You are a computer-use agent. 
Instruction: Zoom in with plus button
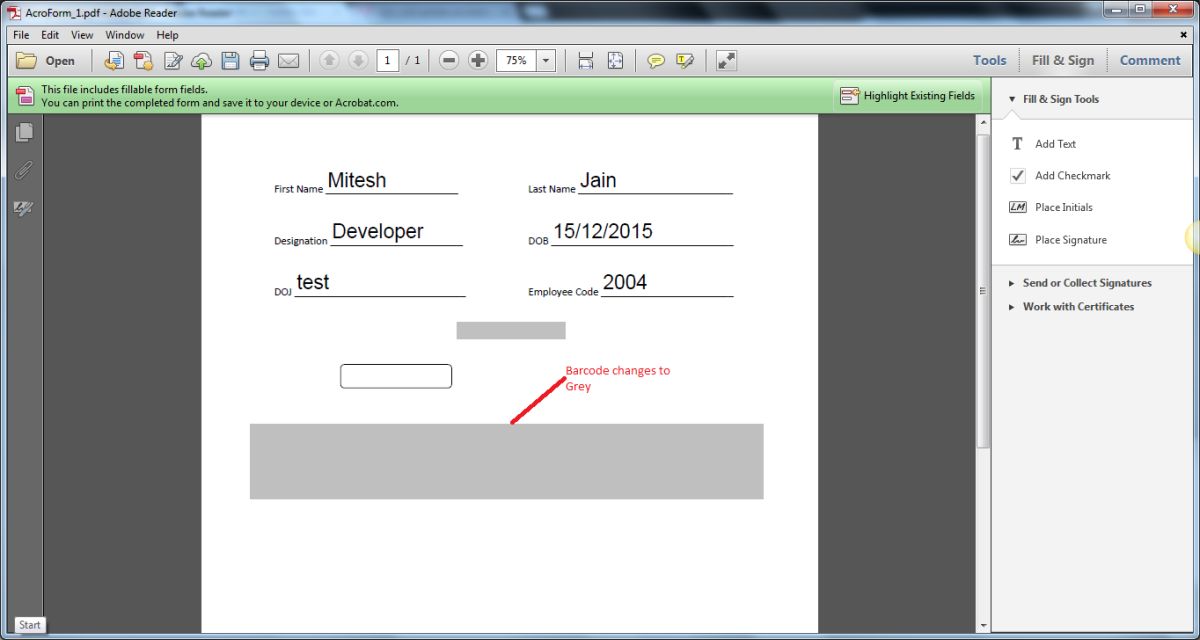(x=478, y=61)
